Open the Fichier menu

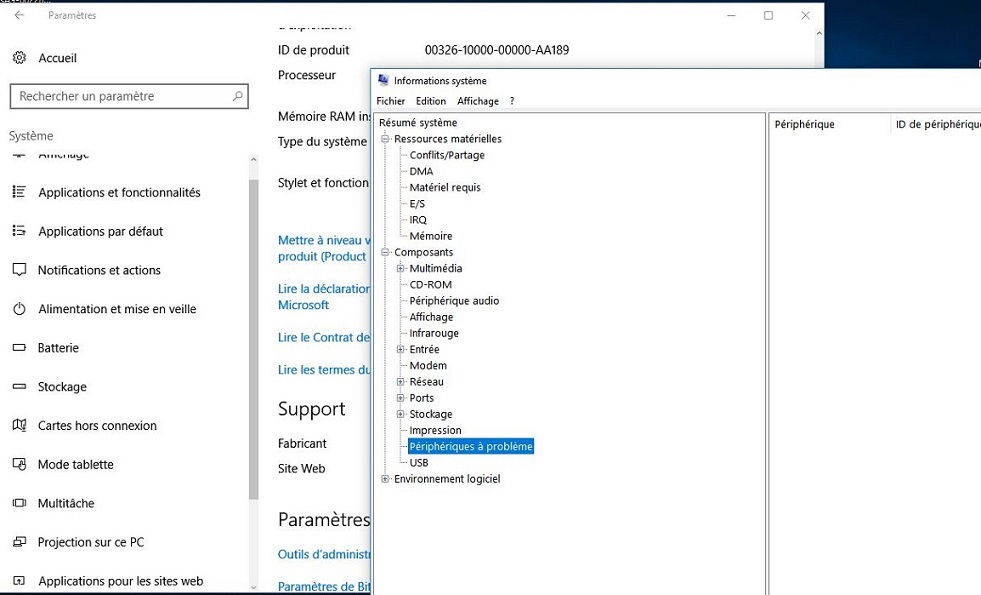390,101
